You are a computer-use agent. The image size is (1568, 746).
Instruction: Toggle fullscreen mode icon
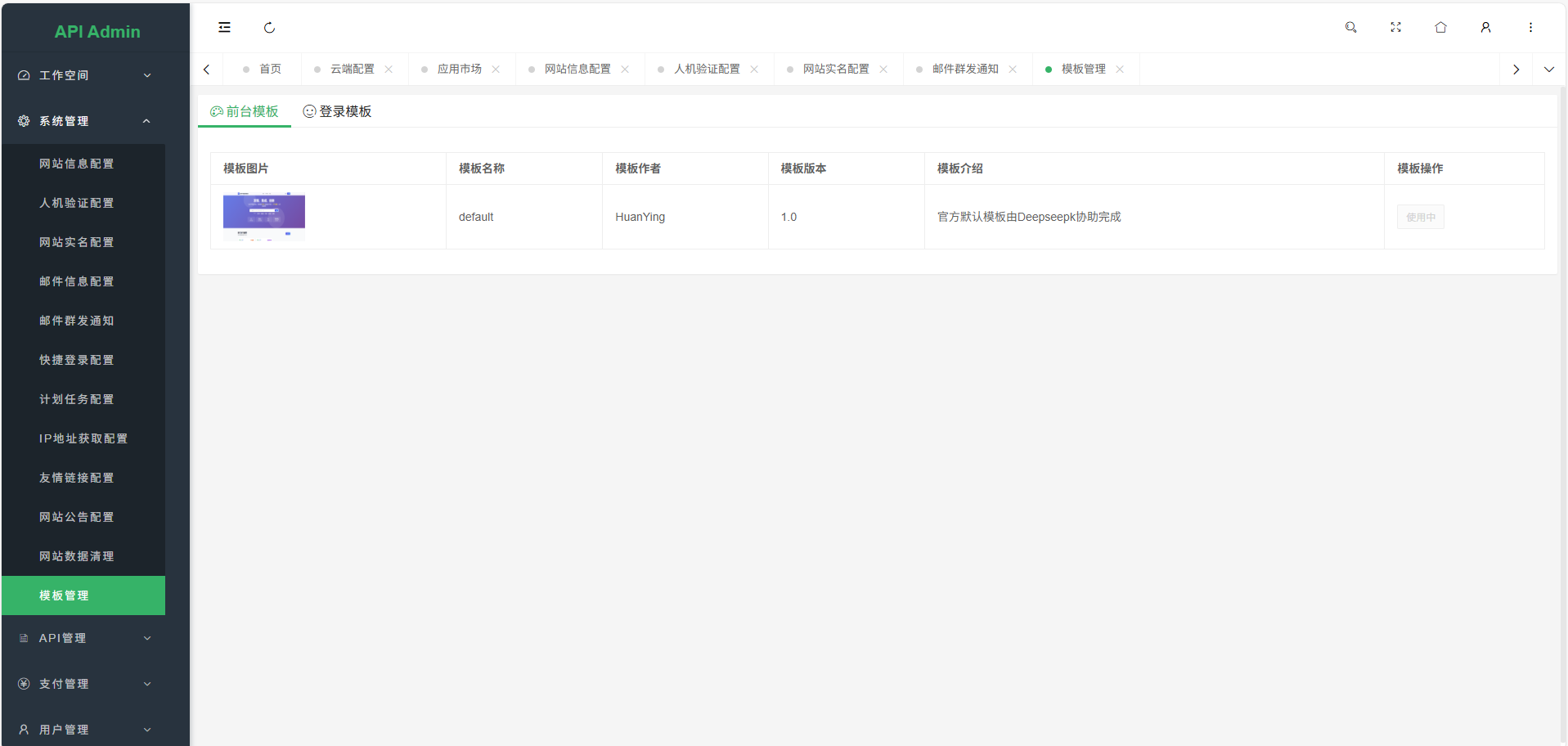pos(1395,27)
